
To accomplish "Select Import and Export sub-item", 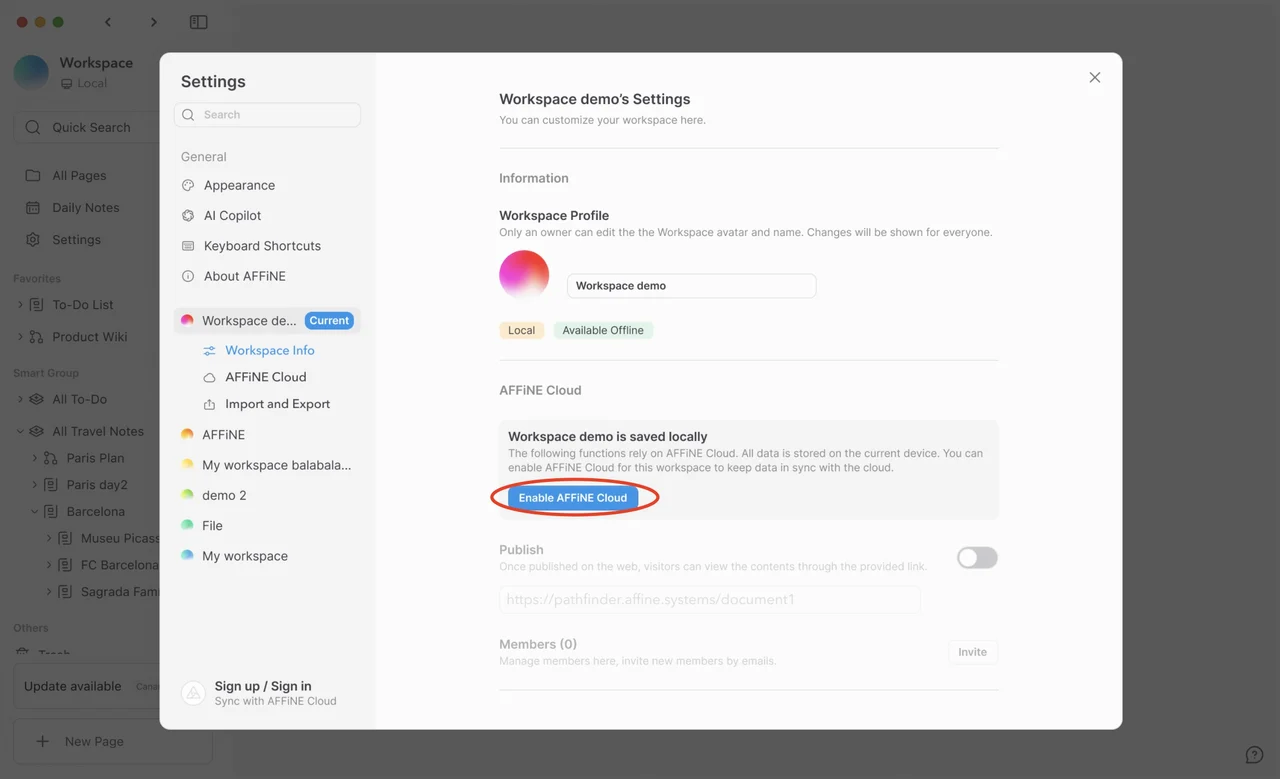I will (x=277, y=404).
